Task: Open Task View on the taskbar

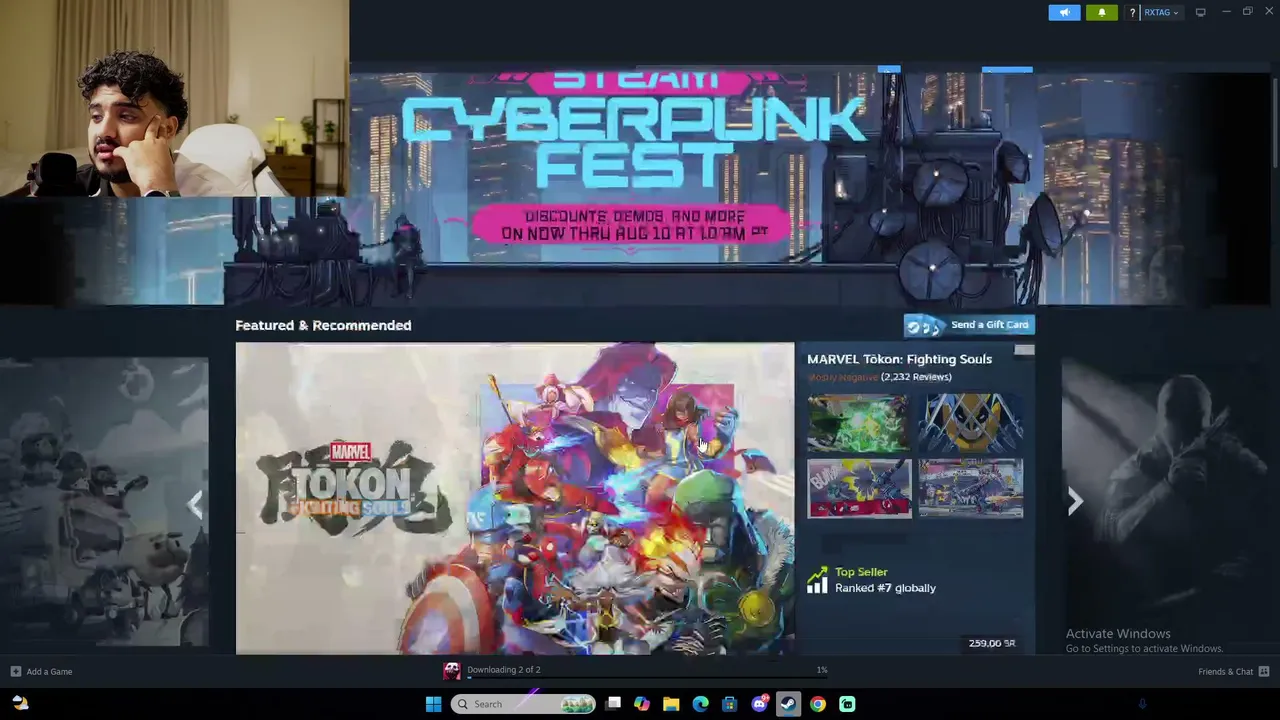Action: (x=613, y=704)
